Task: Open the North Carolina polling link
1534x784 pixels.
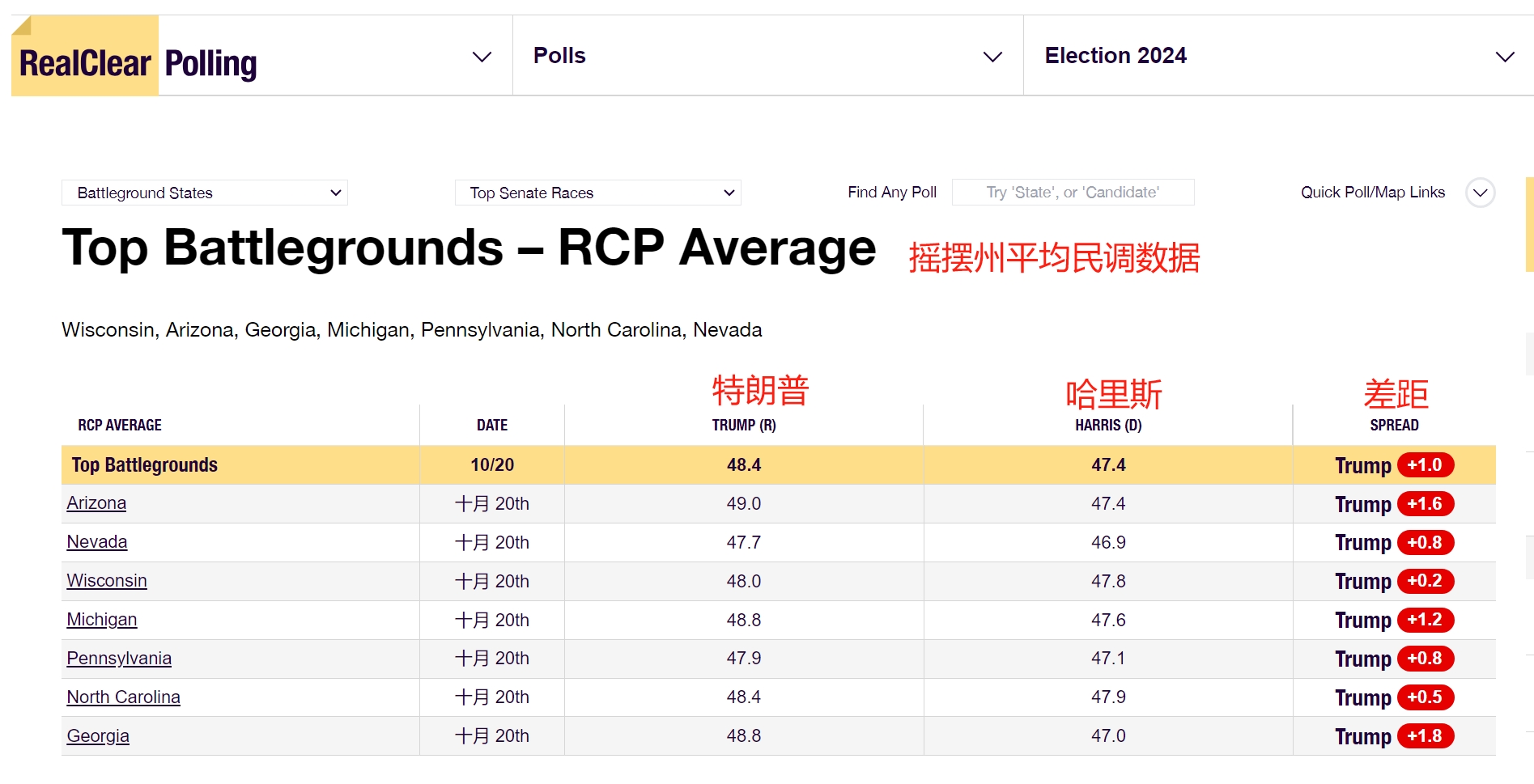Action: (x=123, y=697)
